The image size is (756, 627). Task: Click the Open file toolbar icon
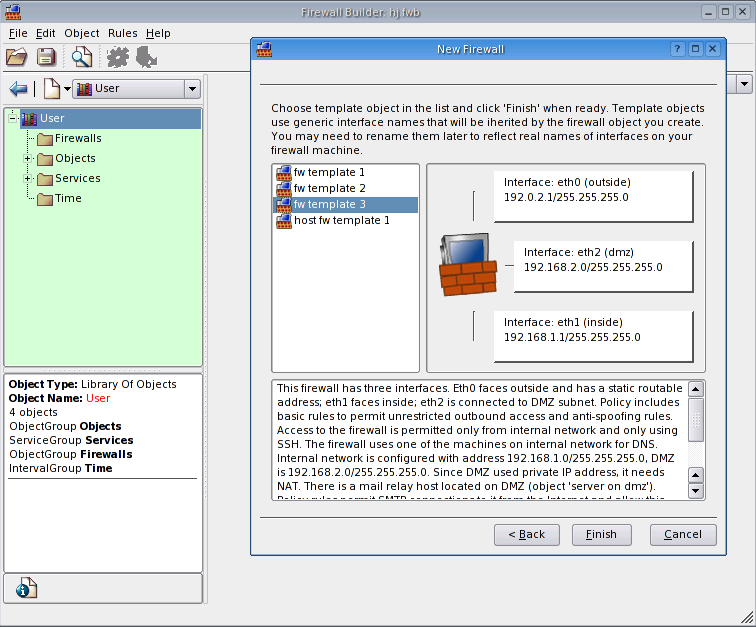(x=17, y=57)
